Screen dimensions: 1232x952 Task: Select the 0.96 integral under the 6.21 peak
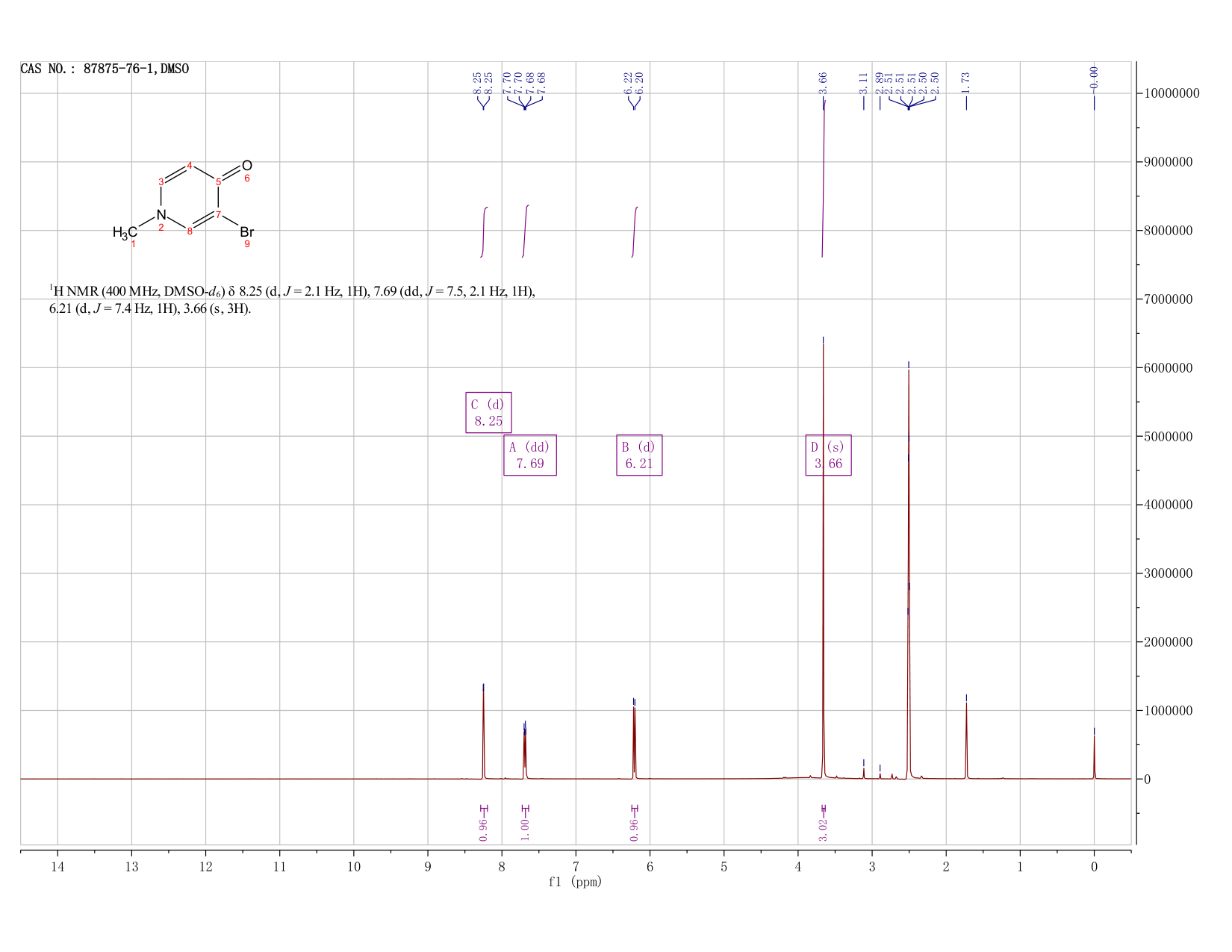634,830
